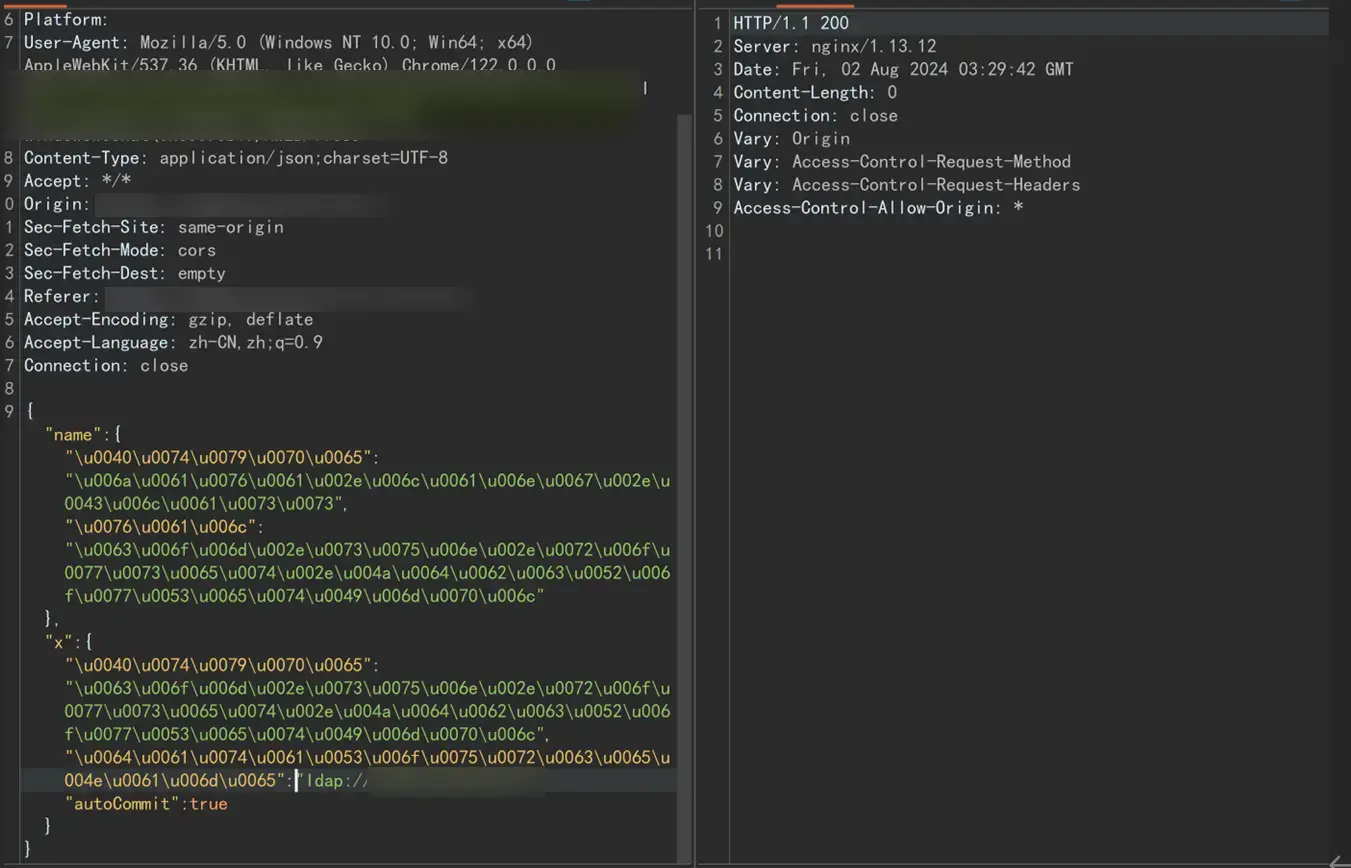
Task: Click the true value after autoCommit
Action: point(208,804)
